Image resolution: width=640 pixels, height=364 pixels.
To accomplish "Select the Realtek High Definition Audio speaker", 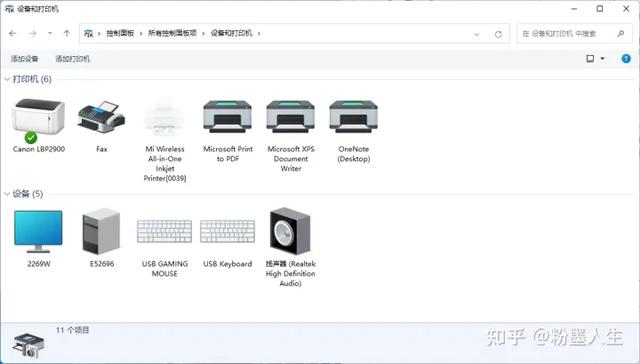I will (x=290, y=247).
